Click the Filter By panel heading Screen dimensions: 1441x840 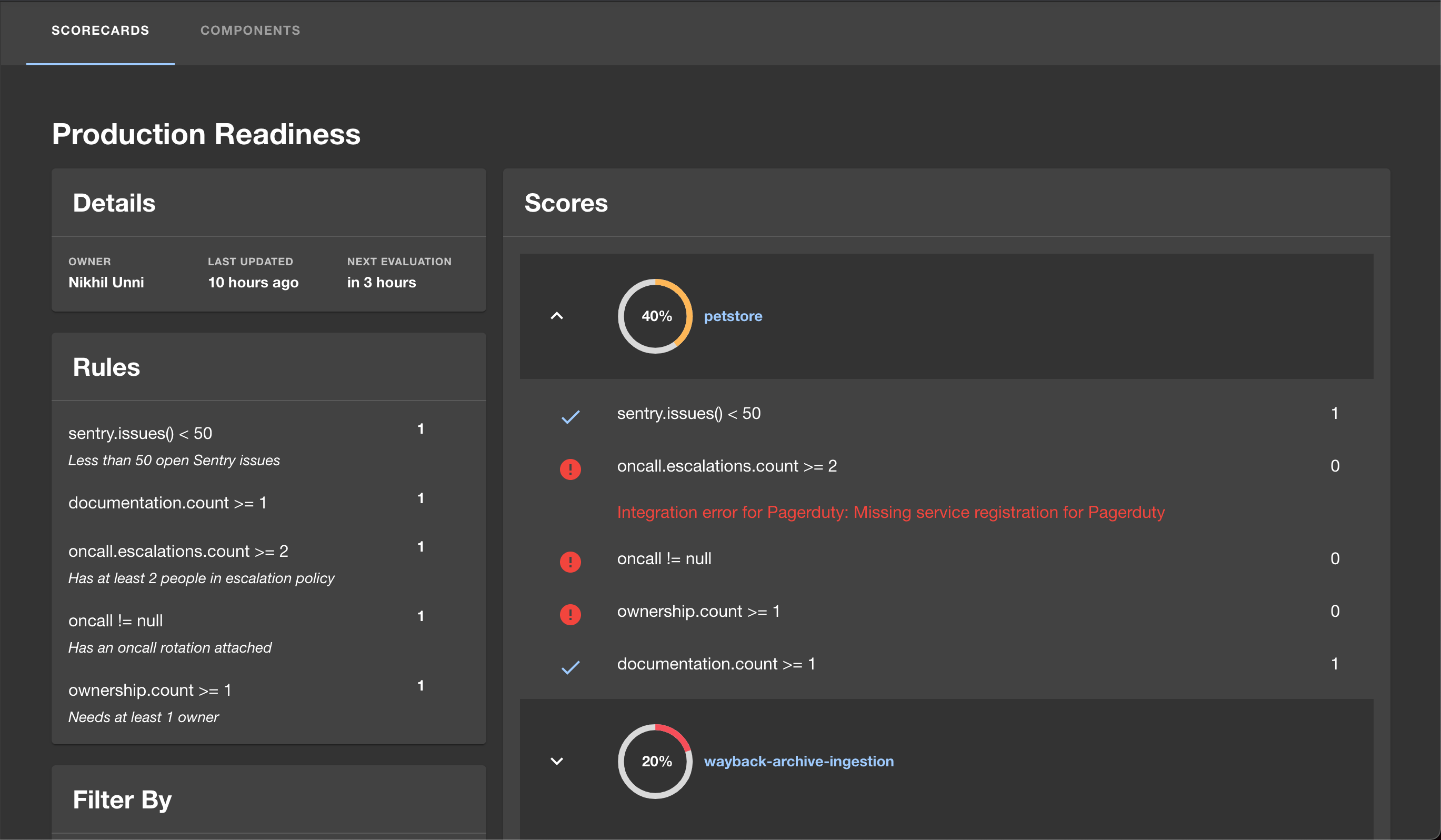pyautogui.click(x=122, y=799)
